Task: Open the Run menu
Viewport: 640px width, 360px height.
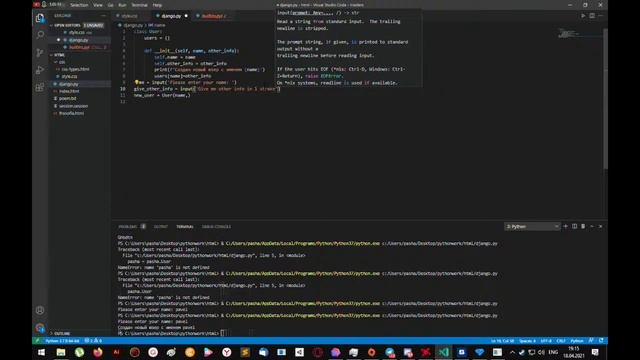Action: pyautogui.click(x=122, y=5)
